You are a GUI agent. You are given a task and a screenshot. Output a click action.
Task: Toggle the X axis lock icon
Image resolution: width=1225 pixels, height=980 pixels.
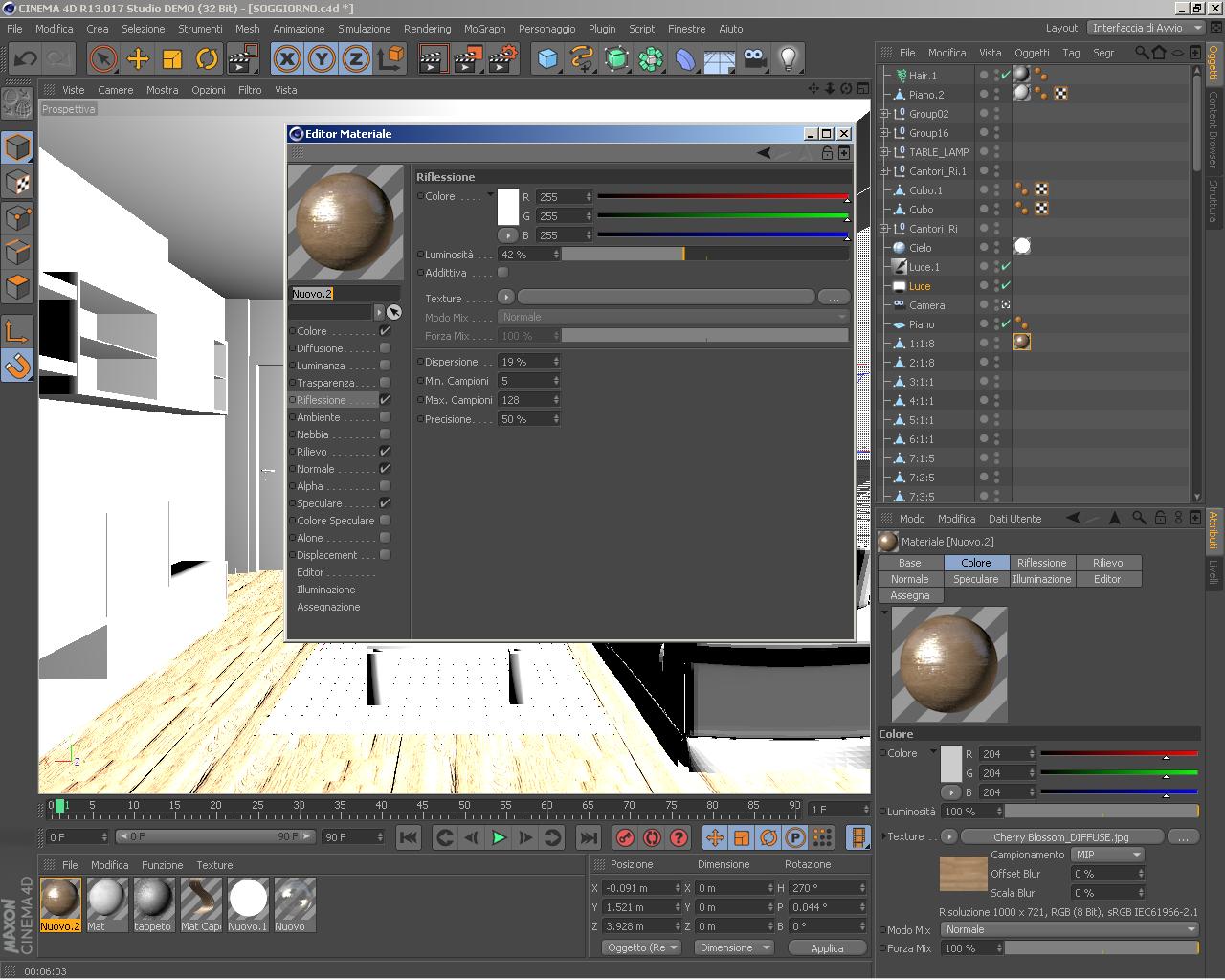click(287, 59)
